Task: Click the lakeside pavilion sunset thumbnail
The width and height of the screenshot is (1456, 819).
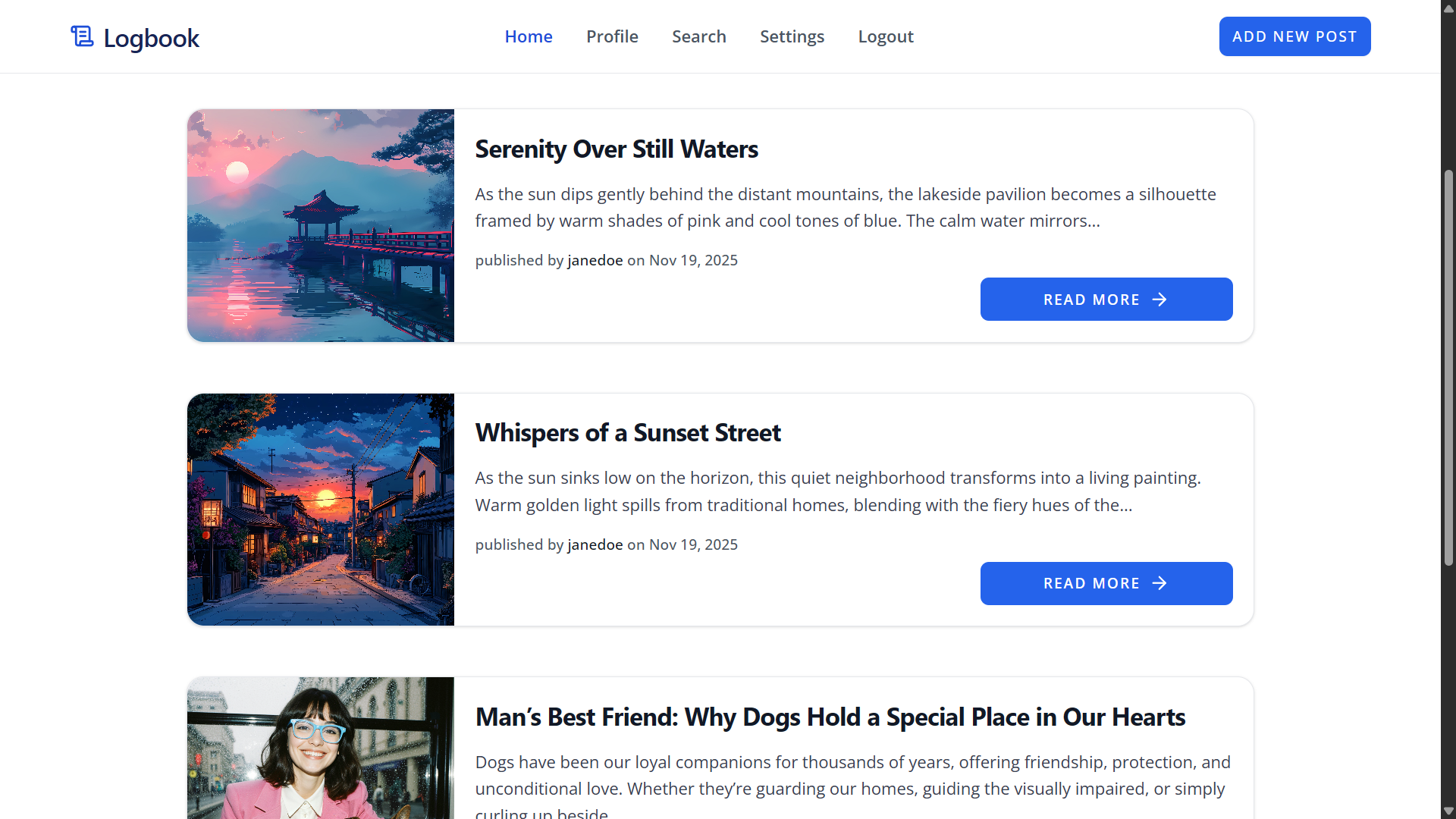Action: point(320,225)
